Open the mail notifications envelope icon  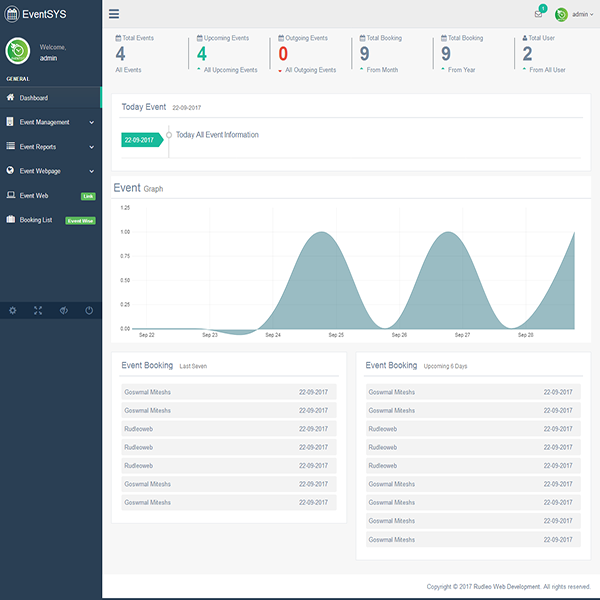[x=538, y=15]
